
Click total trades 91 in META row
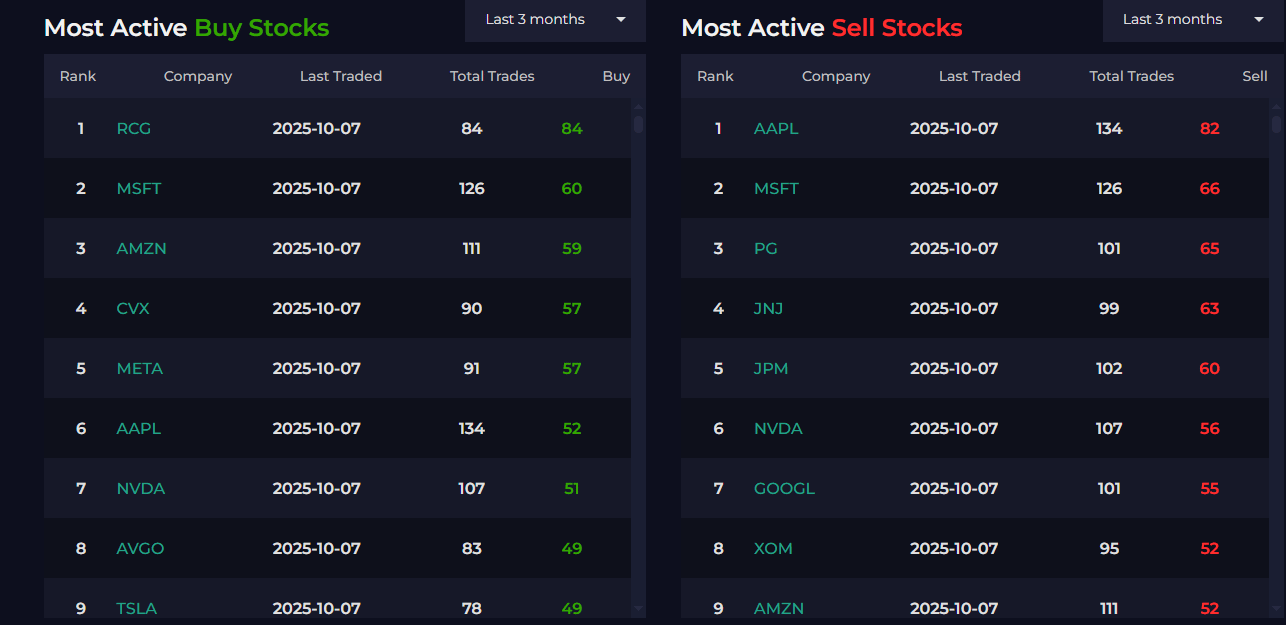click(471, 368)
